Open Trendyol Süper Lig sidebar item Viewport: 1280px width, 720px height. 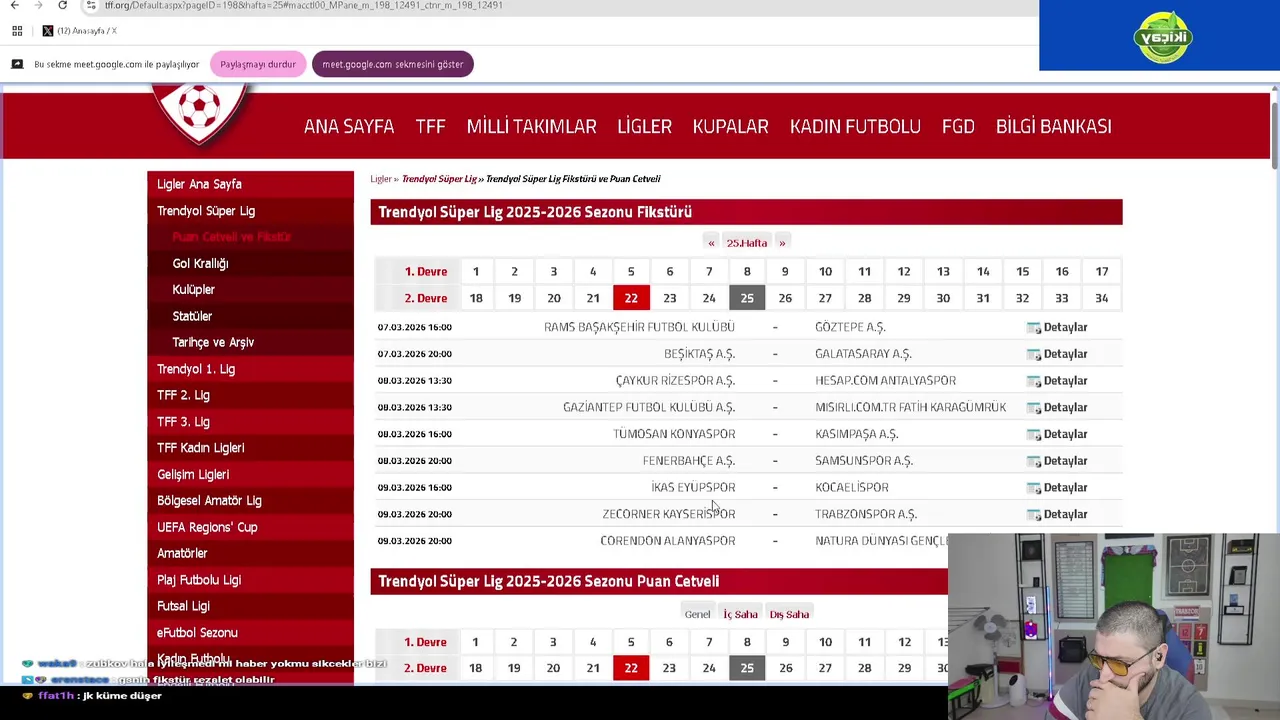point(250,211)
